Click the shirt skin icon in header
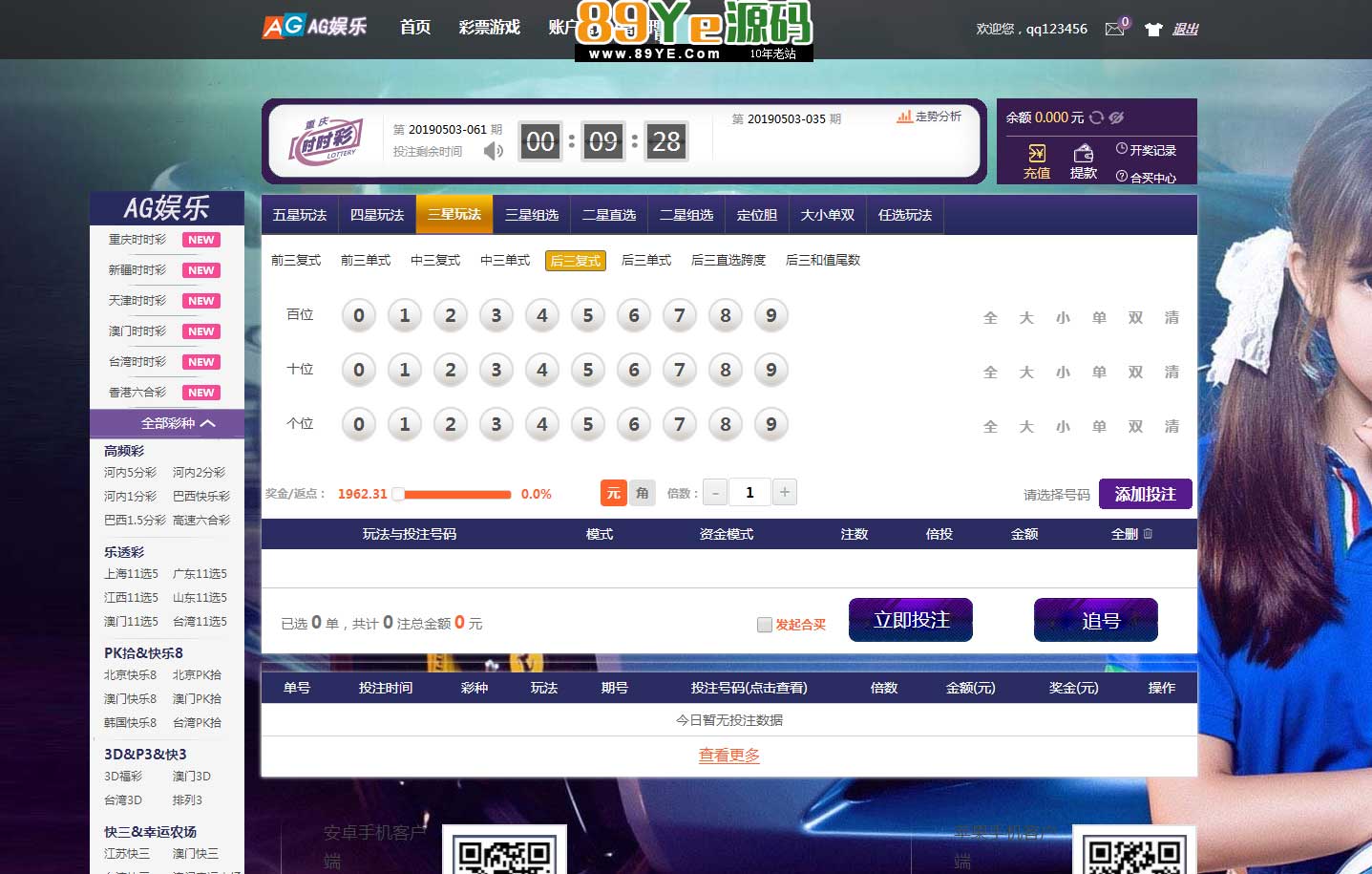The width and height of the screenshot is (1372, 874). 1153,30
